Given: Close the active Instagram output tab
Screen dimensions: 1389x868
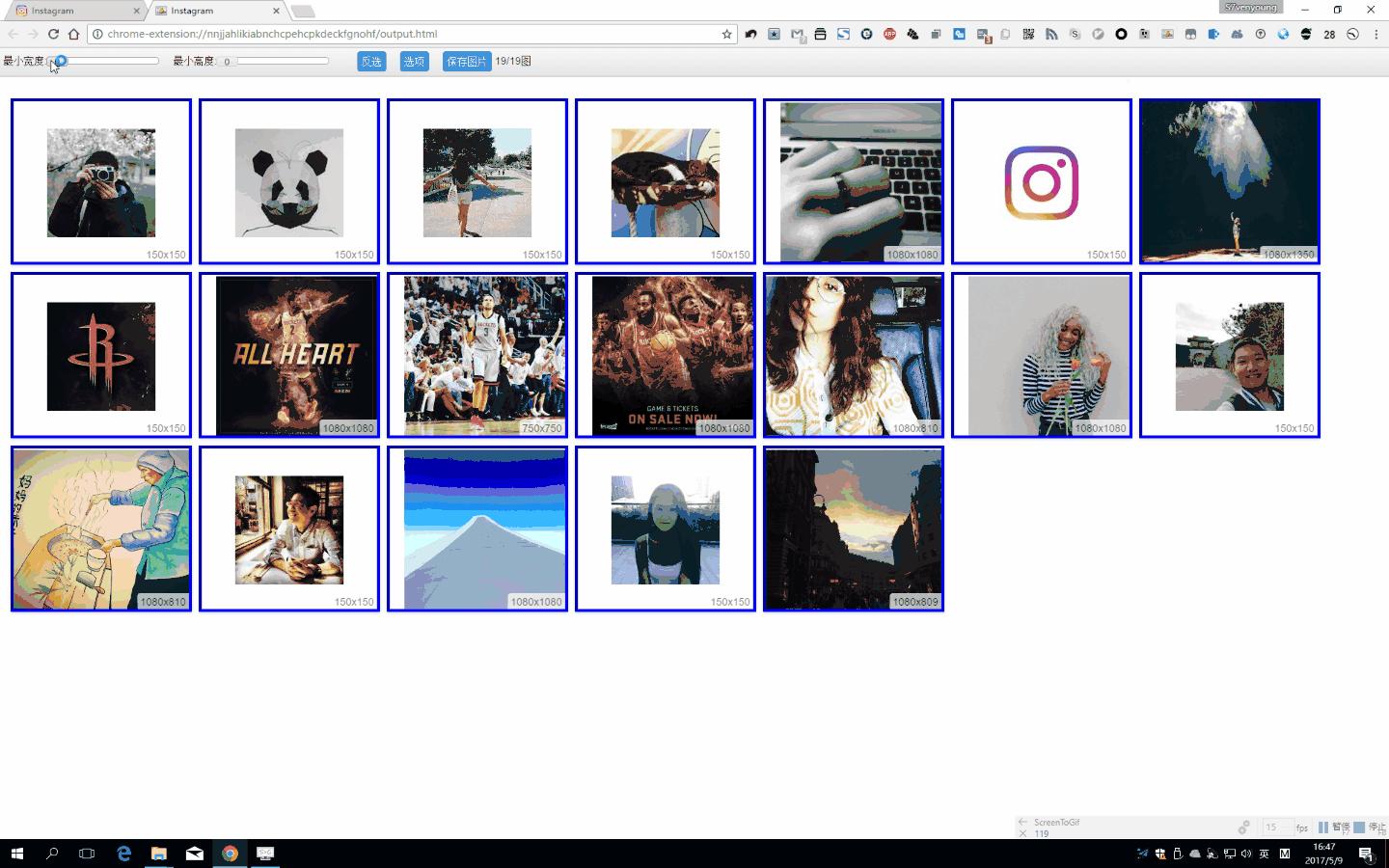Looking at the screenshot, I should pos(276,11).
